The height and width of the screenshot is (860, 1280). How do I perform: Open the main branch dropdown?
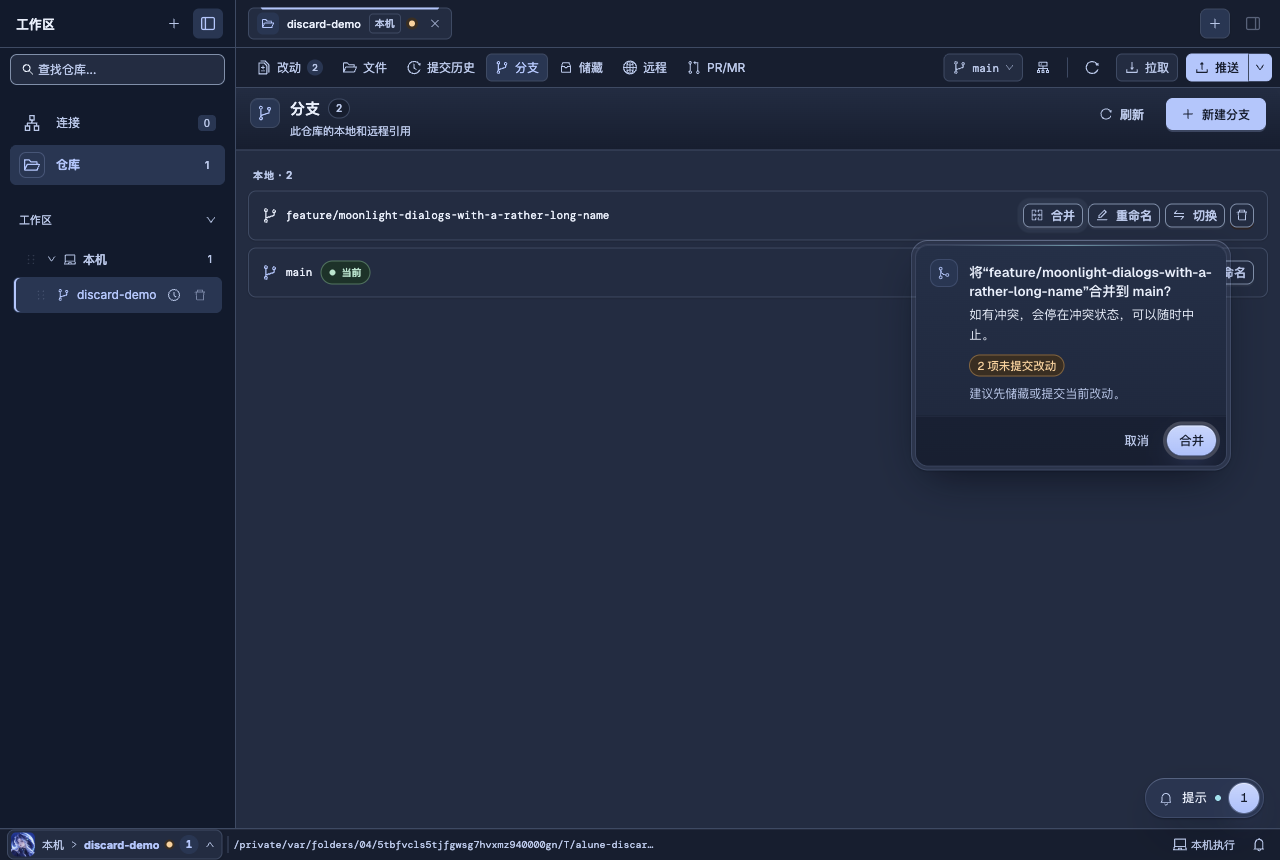point(983,67)
